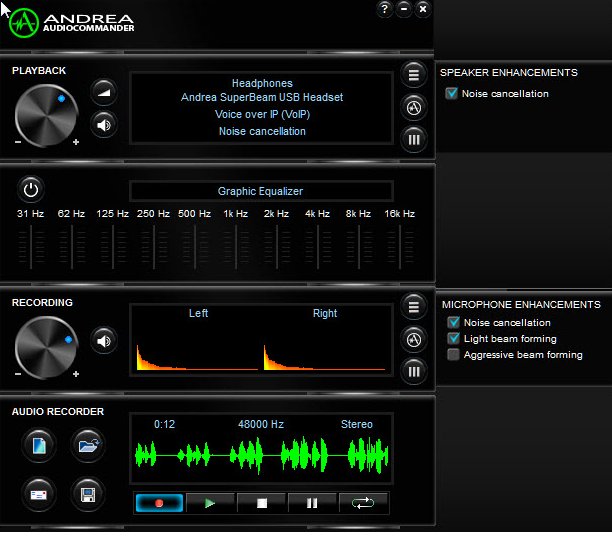This screenshot has width=612, height=542.
Task: Click the Playback volume knob
Action: tap(46, 116)
